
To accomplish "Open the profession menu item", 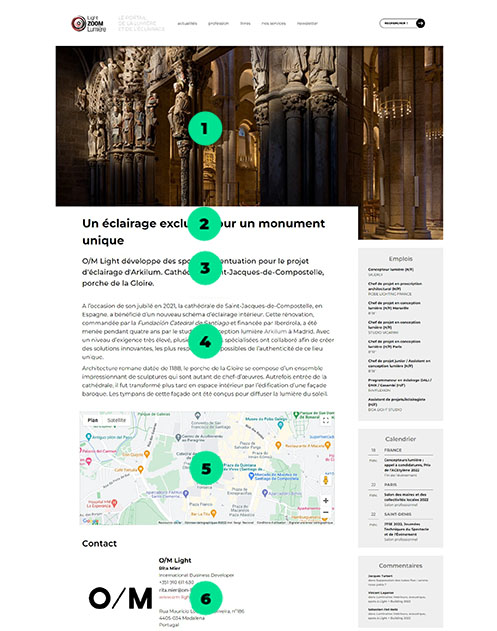I will [x=219, y=23].
